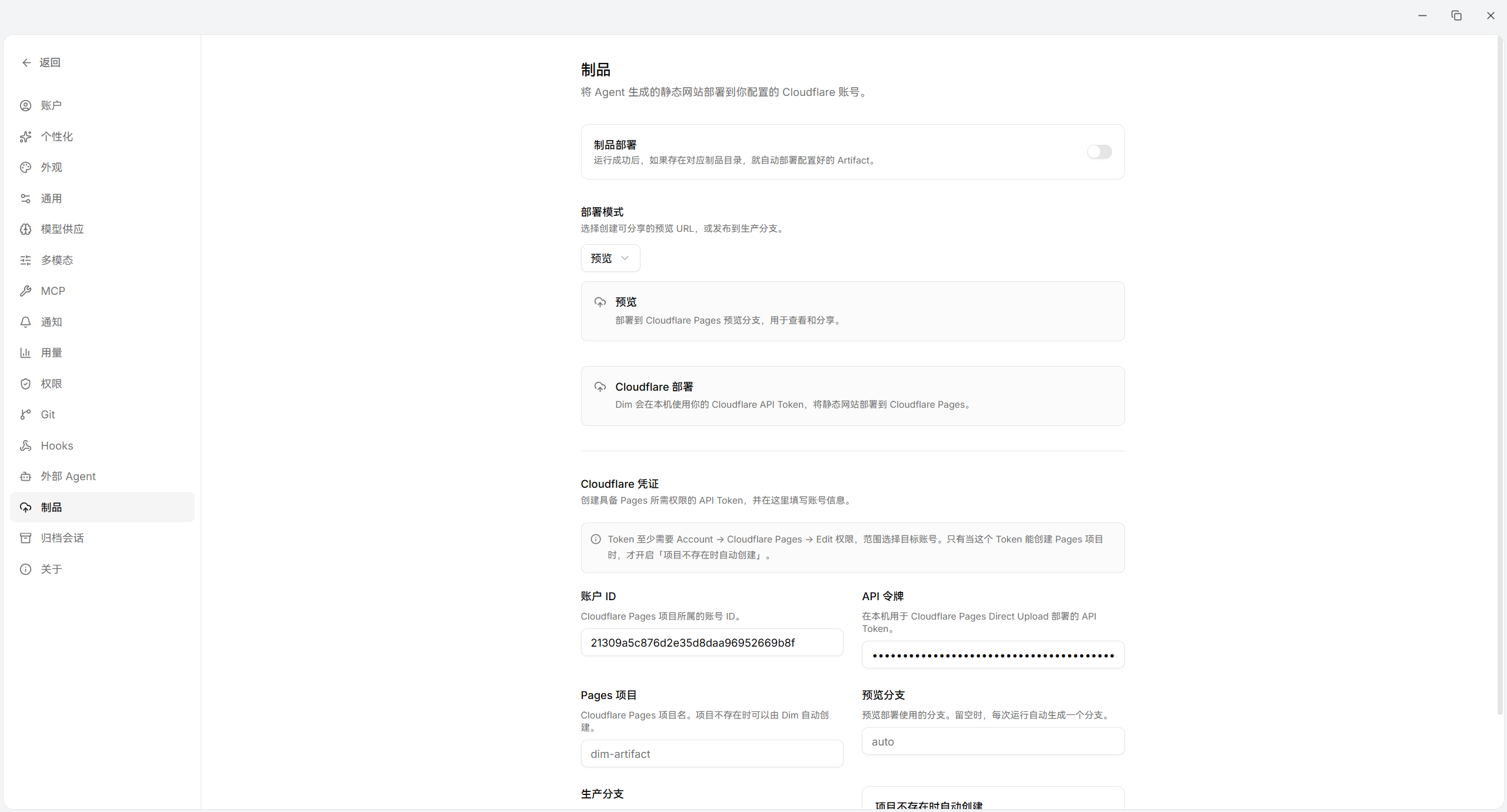Click cloud icon in the 预览 card
Screen dimensions: 1507x812
(600, 302)
